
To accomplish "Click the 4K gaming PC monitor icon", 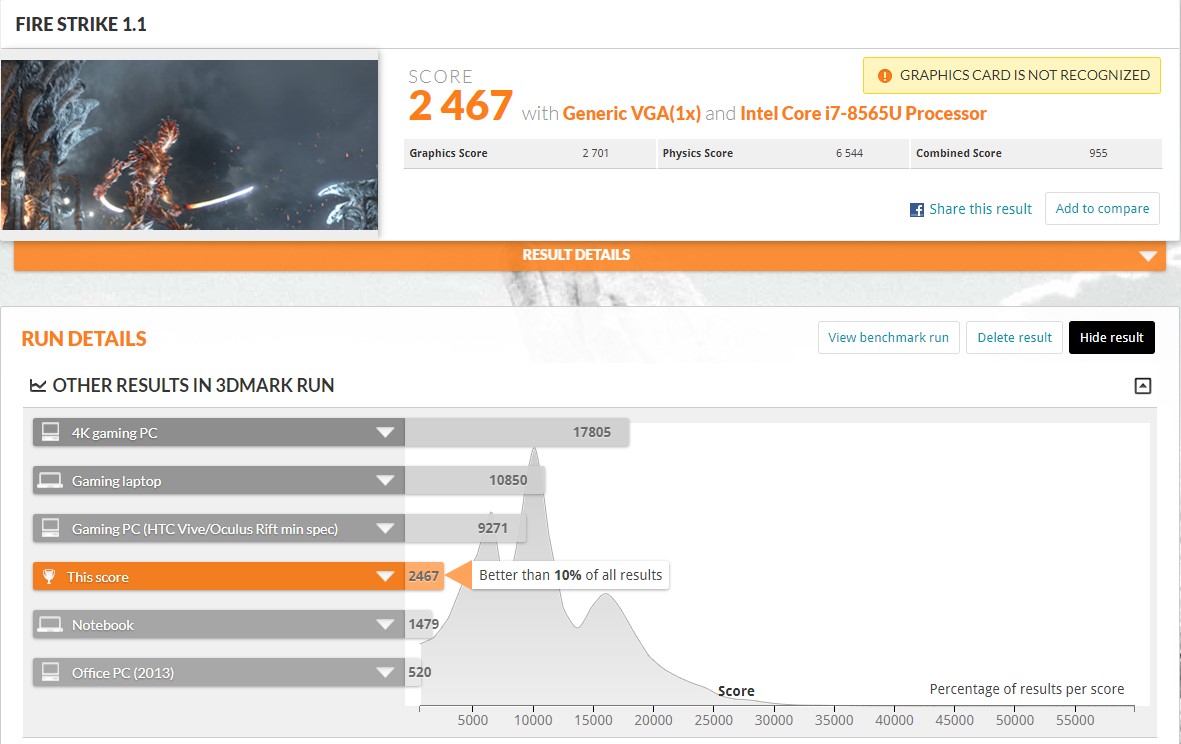I will [50, 433].
